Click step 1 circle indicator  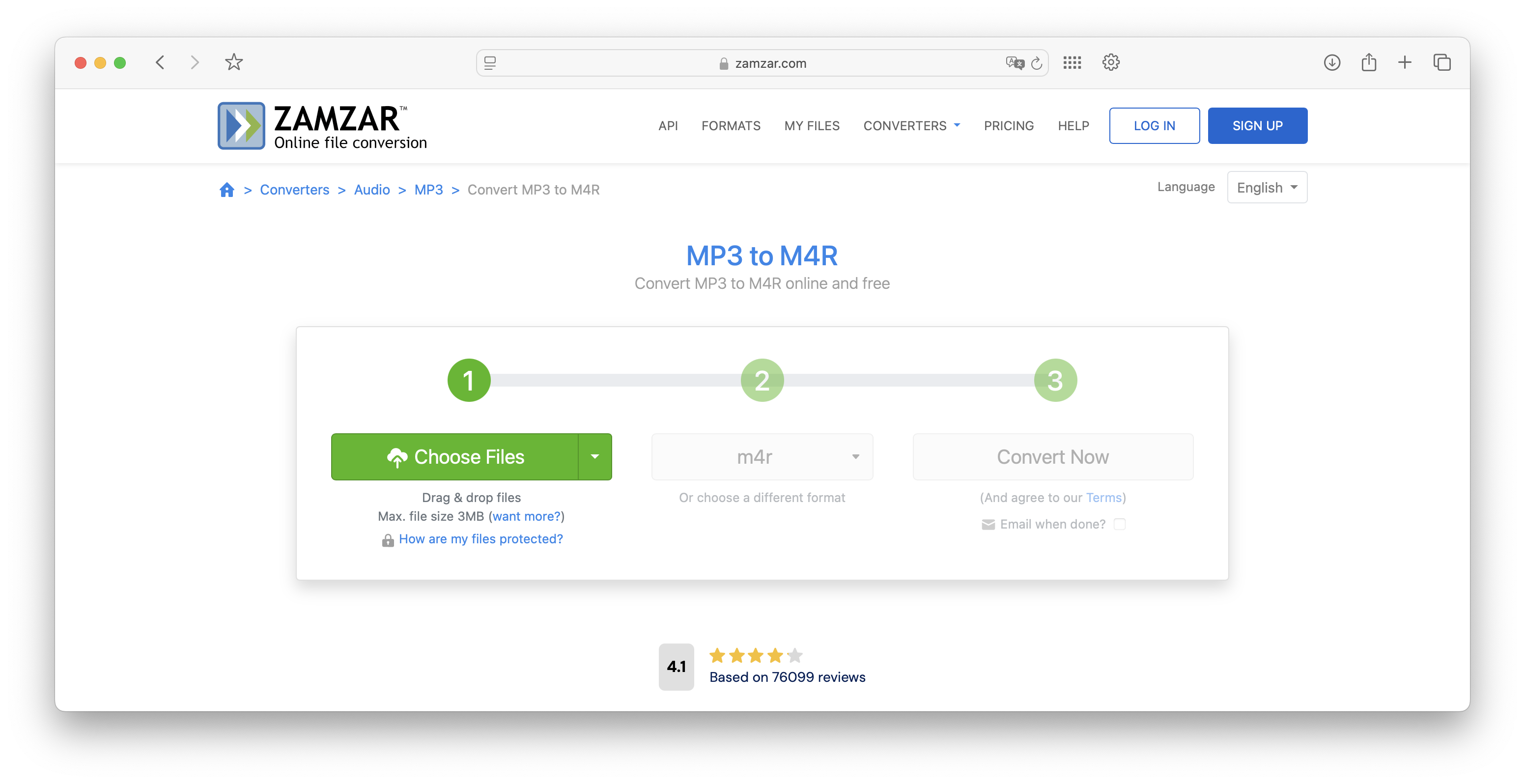pyautogui.click(x=469, y=381)
